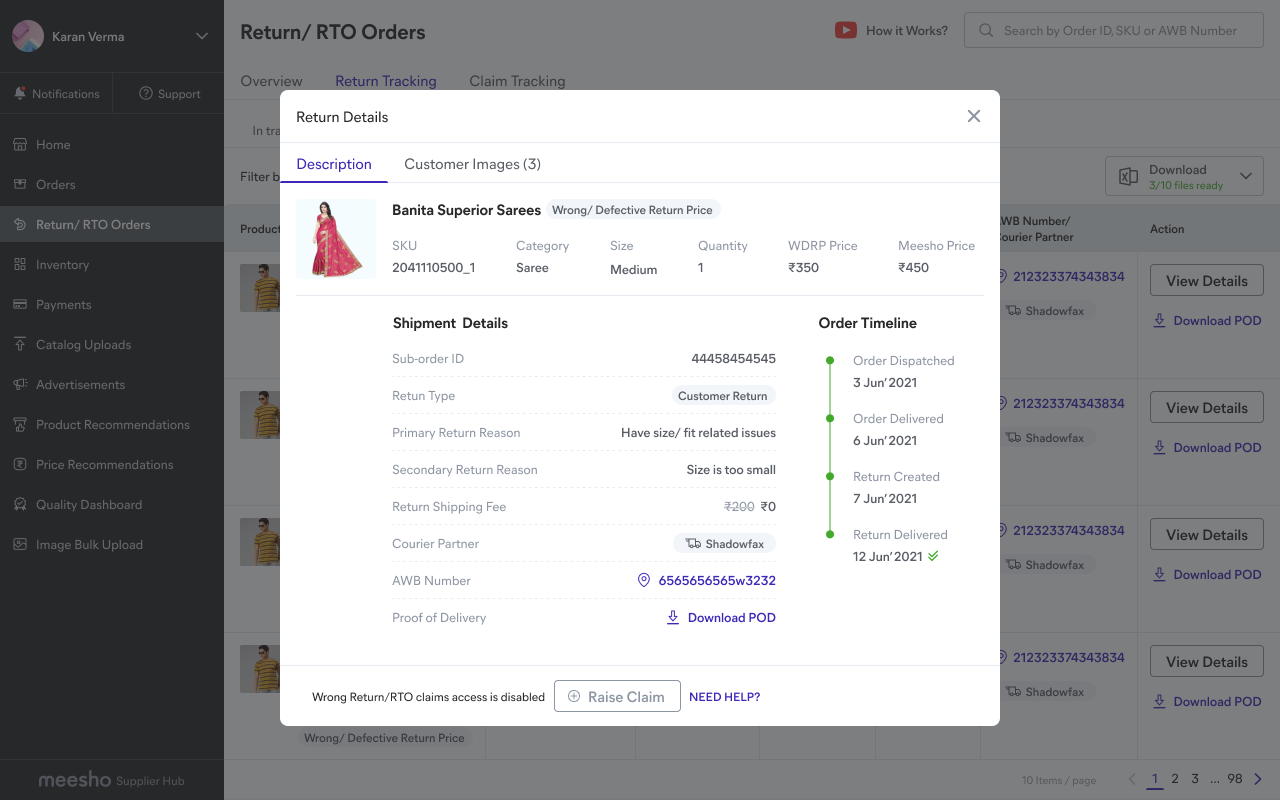Viewport: 1280px width, 800px height.
Task: Click the AWB location pin icon in dialog
Action: [644, 580]
